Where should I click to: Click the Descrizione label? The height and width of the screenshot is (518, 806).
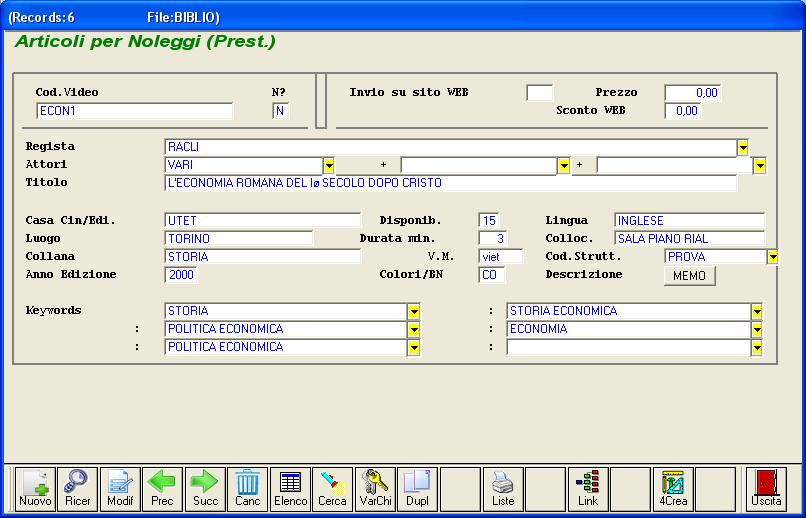pos(584,274)
